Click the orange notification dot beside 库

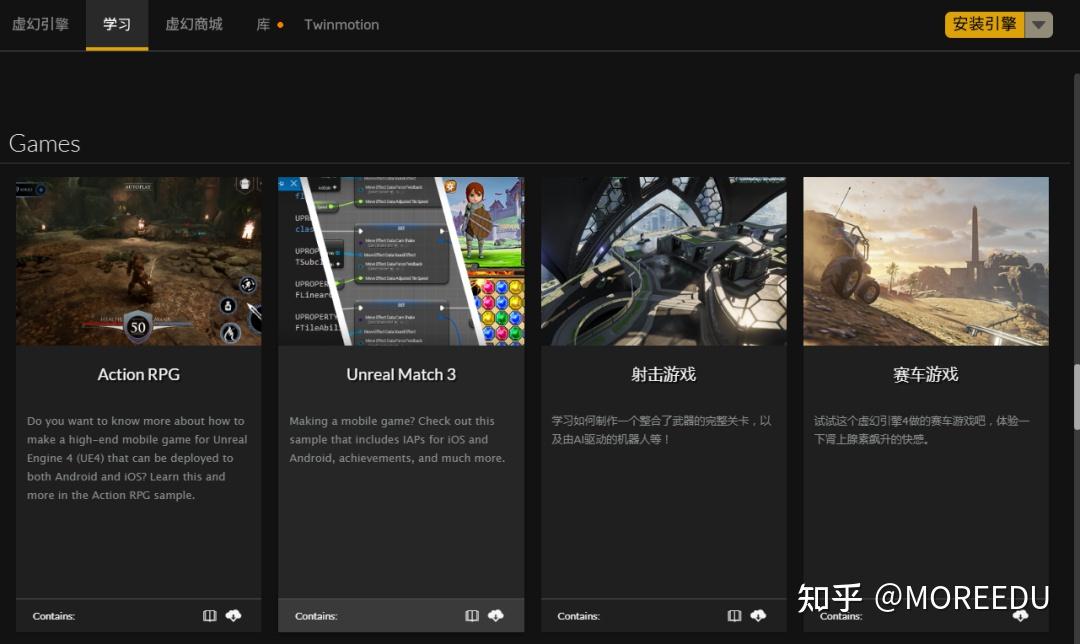point(280,25)
